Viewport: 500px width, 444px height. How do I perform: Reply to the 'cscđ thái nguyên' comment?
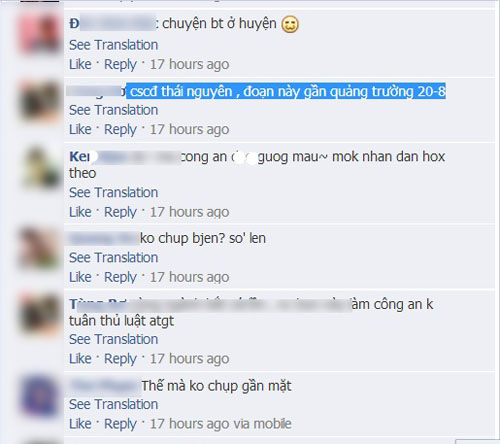pos(120,130)
